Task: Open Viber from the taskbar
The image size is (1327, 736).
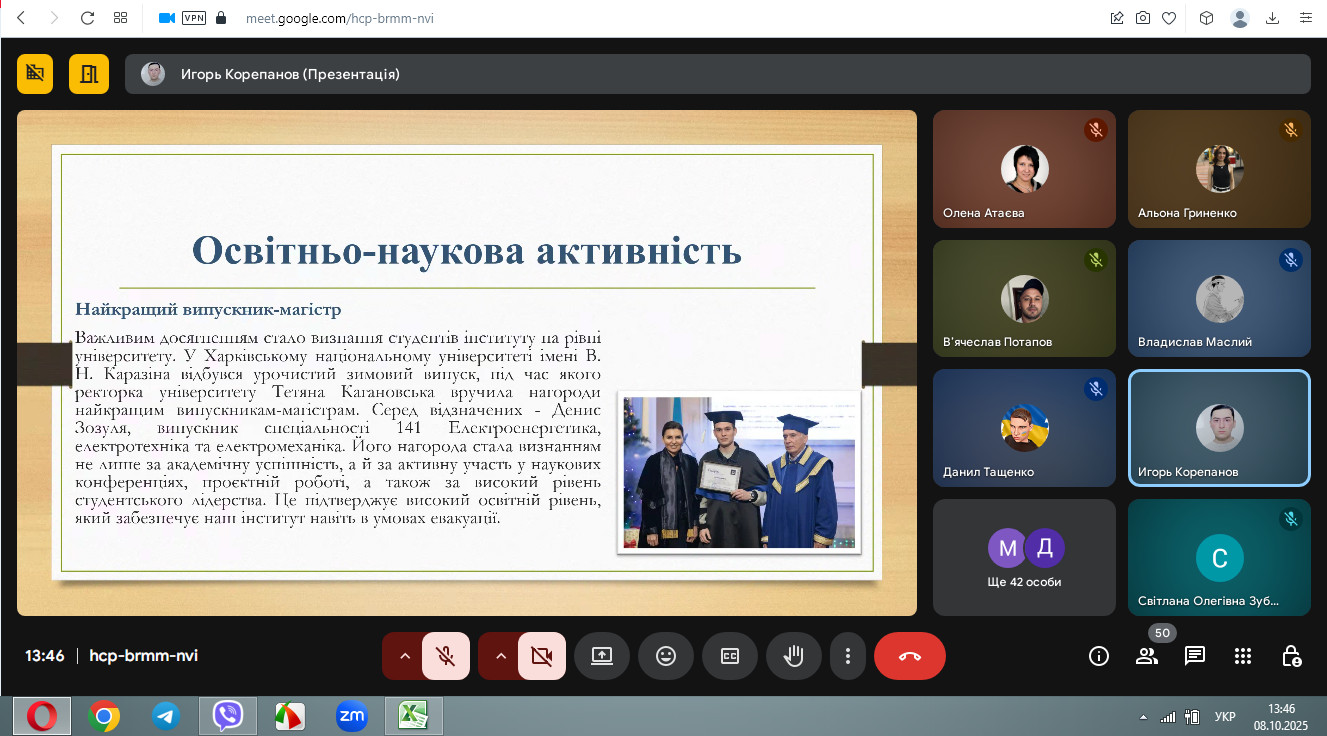Action: (228, 715)
